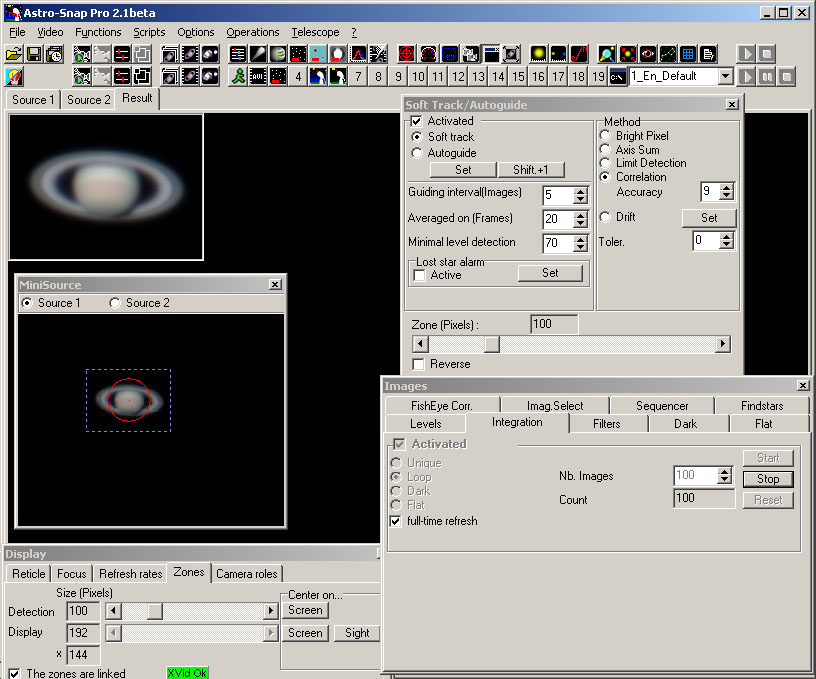Uncheck Activated in Soft Track/Autoguide
Image resolution: width=816 pixels, height=679 pixels.
(x=416, y=121)
